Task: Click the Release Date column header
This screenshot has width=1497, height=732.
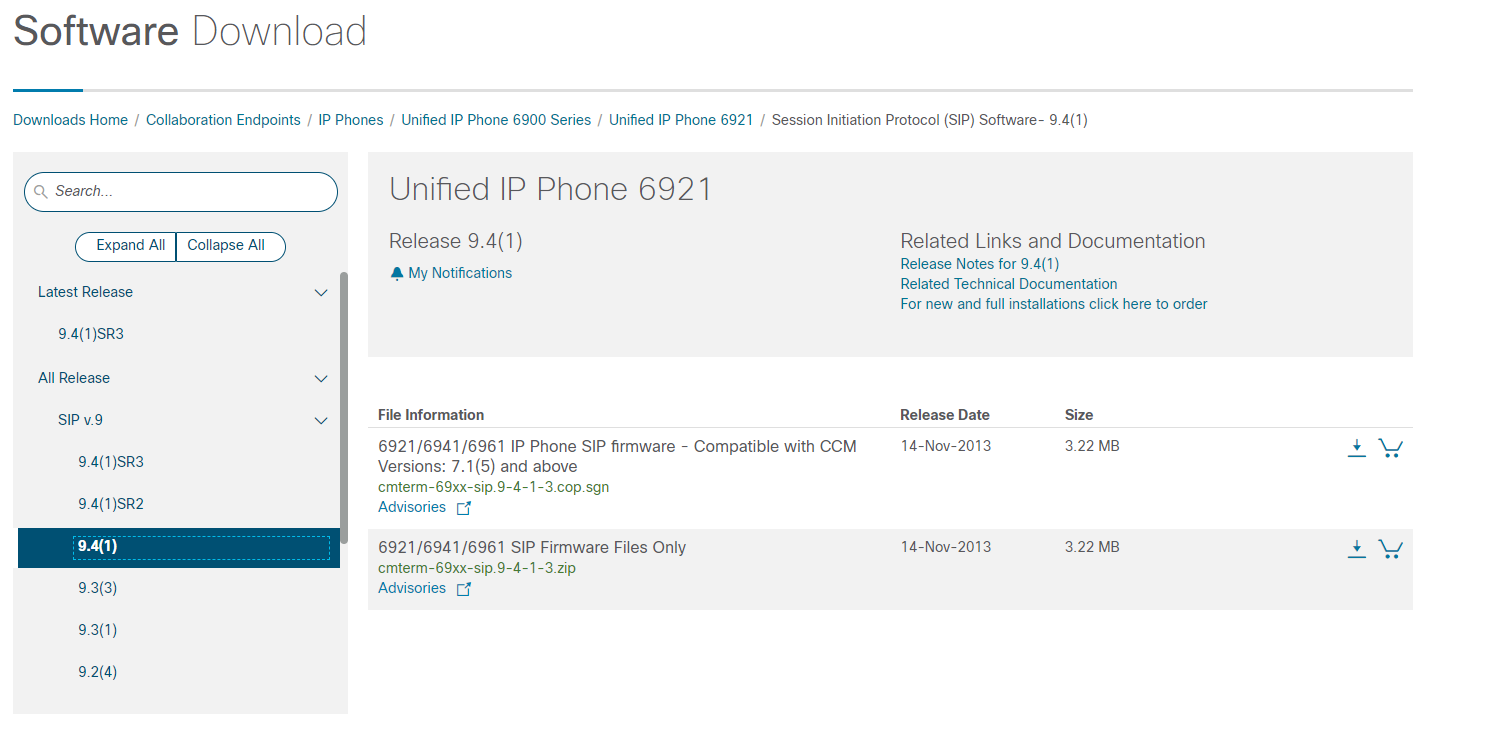Action: pos(945,415)
